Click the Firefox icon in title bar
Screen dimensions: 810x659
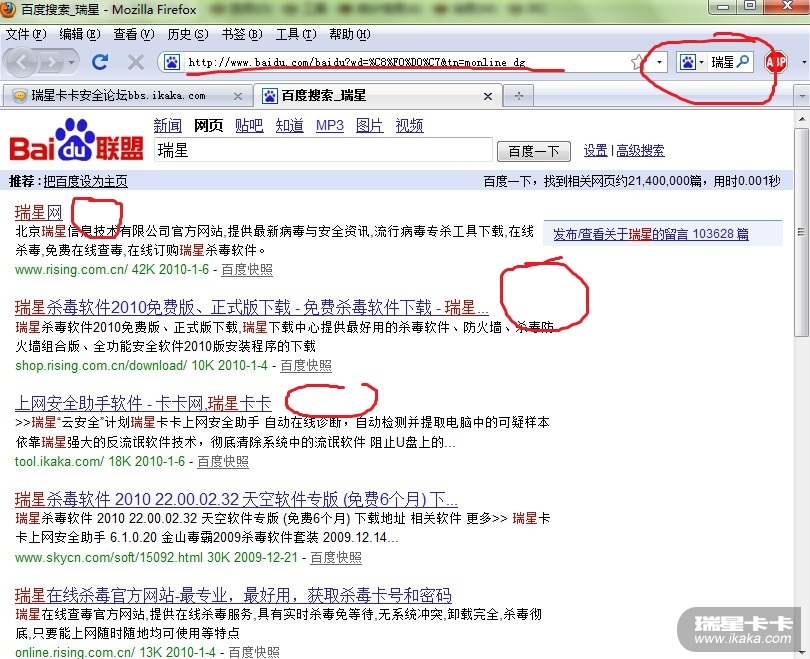8,9
